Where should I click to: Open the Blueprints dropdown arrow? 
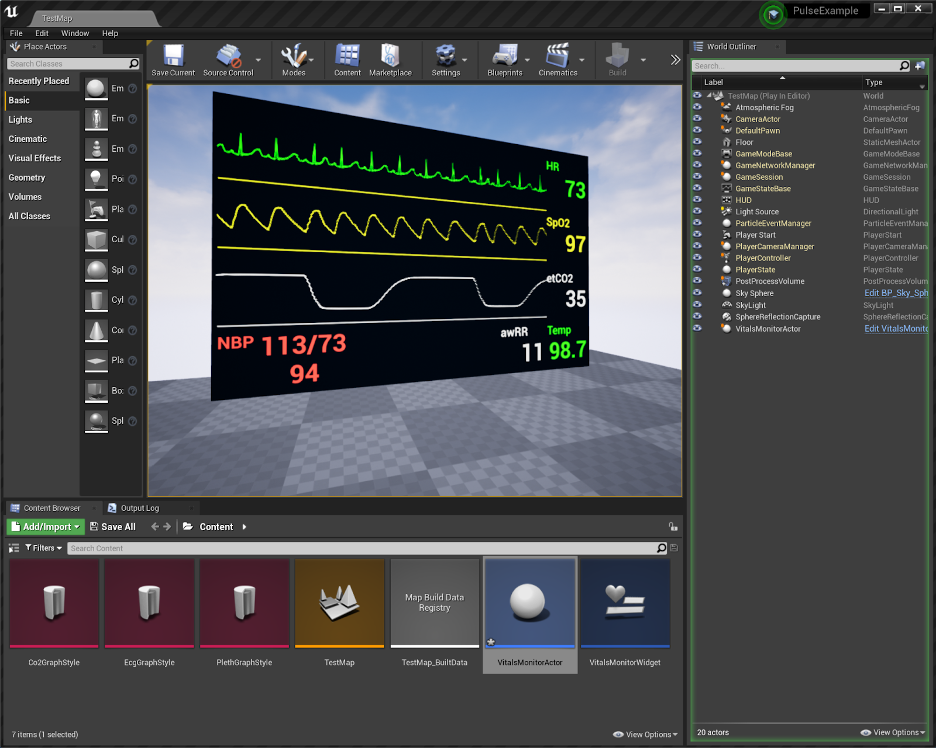(x=527, y=60)
